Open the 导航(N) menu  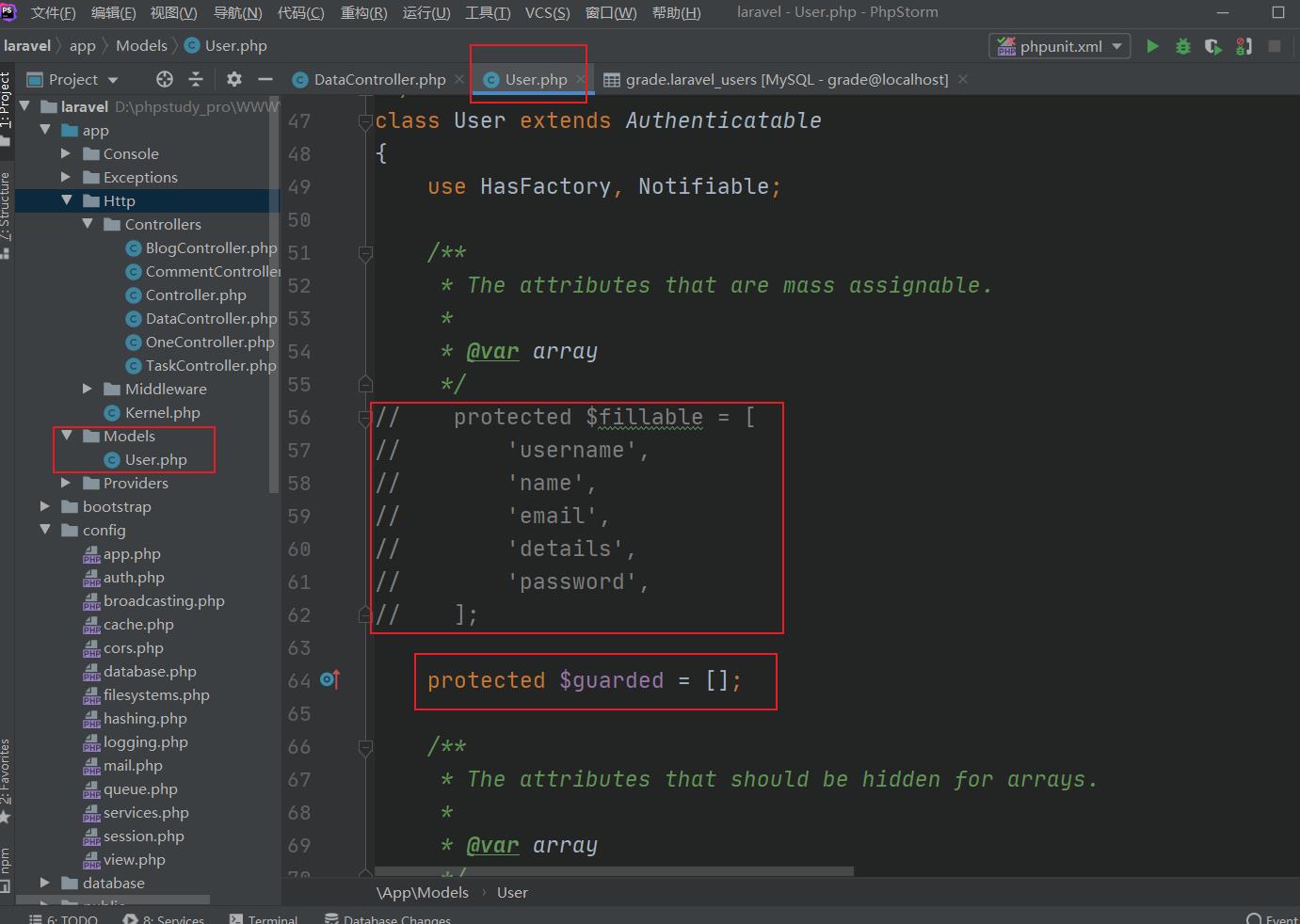238,12
